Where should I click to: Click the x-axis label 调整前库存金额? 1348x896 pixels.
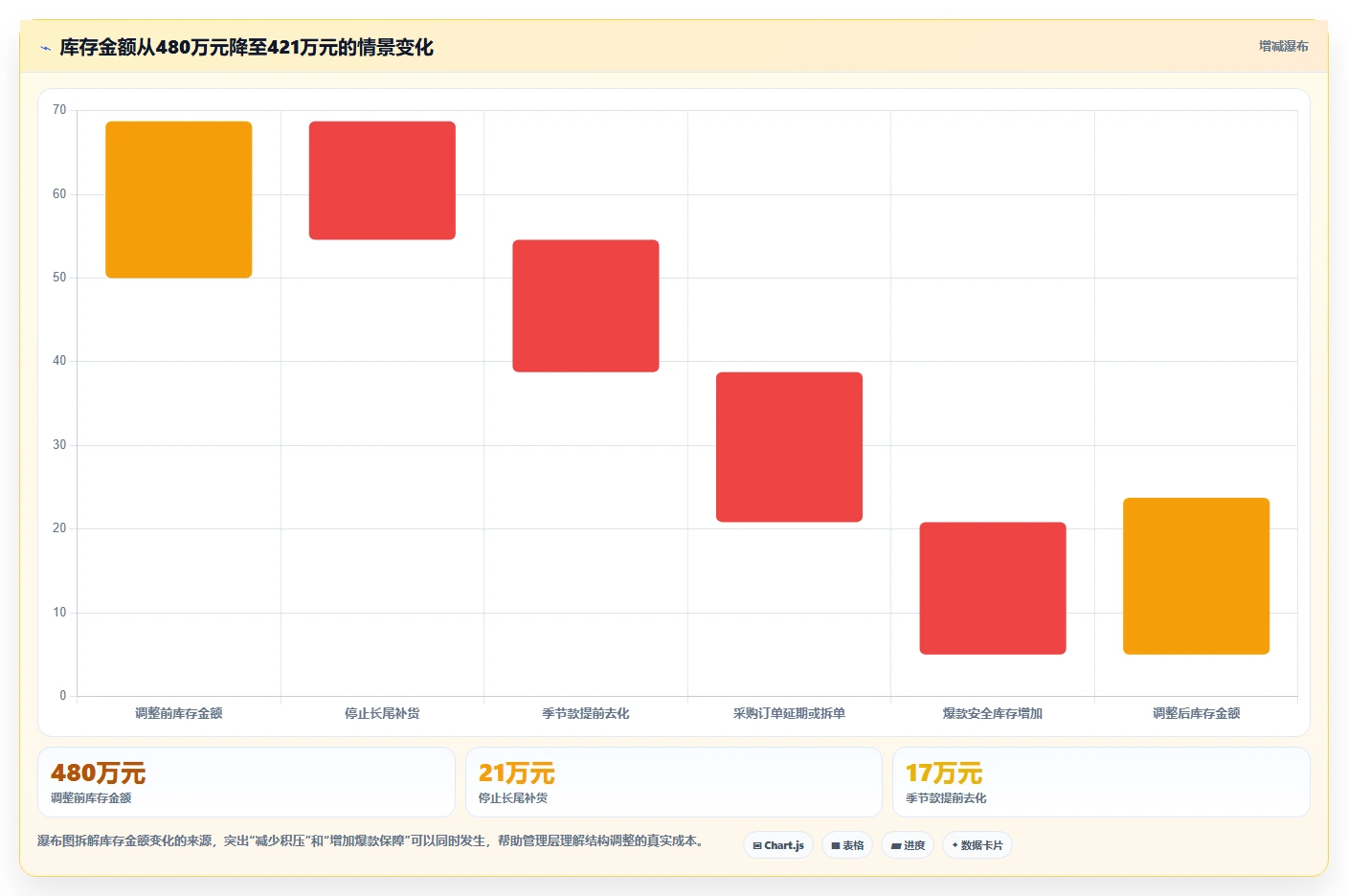179,713
